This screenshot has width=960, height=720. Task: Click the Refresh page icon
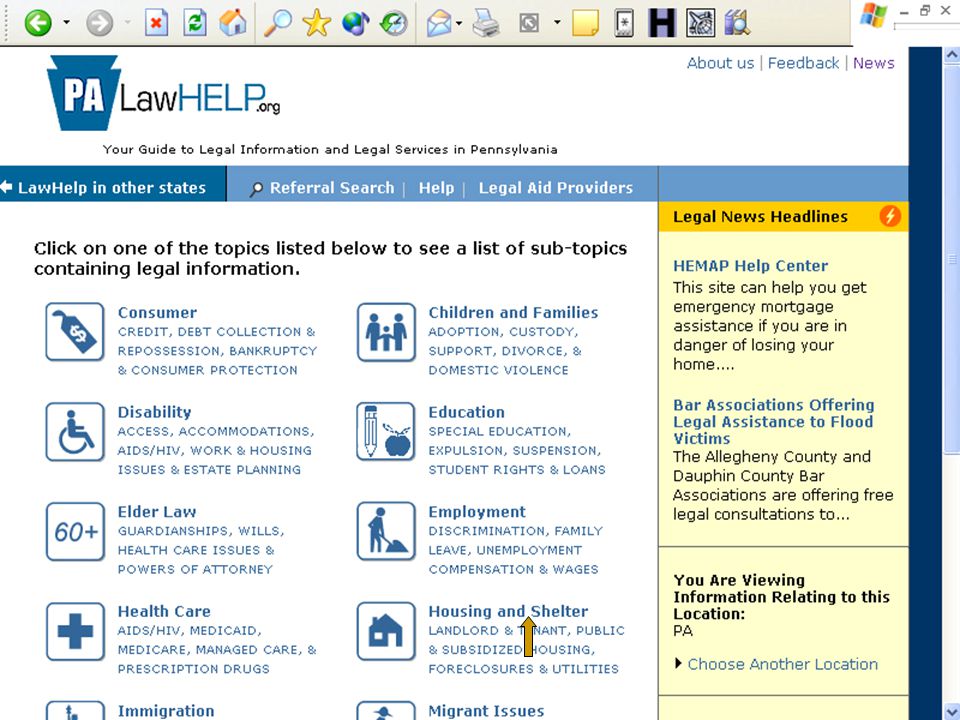click(x=195, y=23)
